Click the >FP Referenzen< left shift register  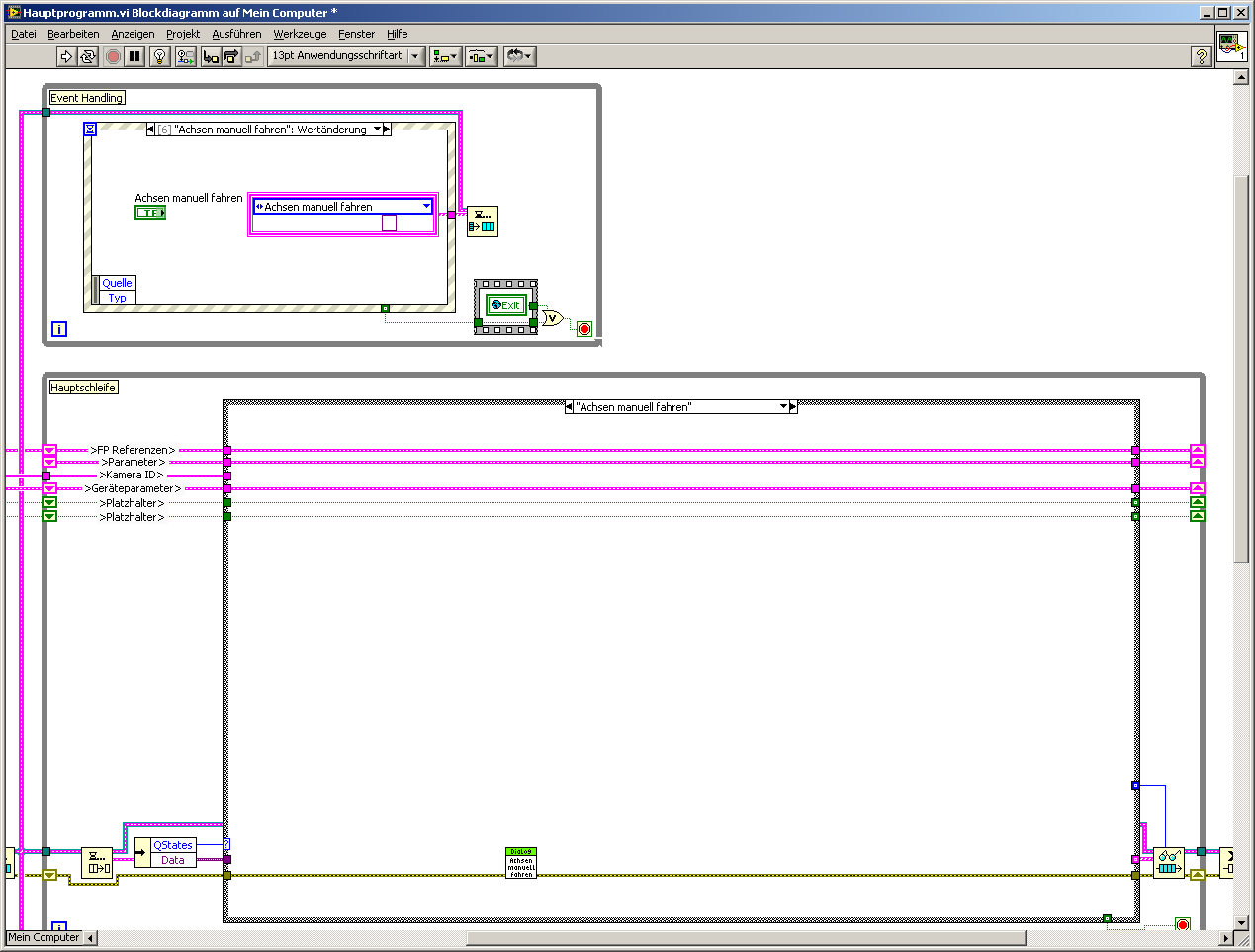(49, 450)
